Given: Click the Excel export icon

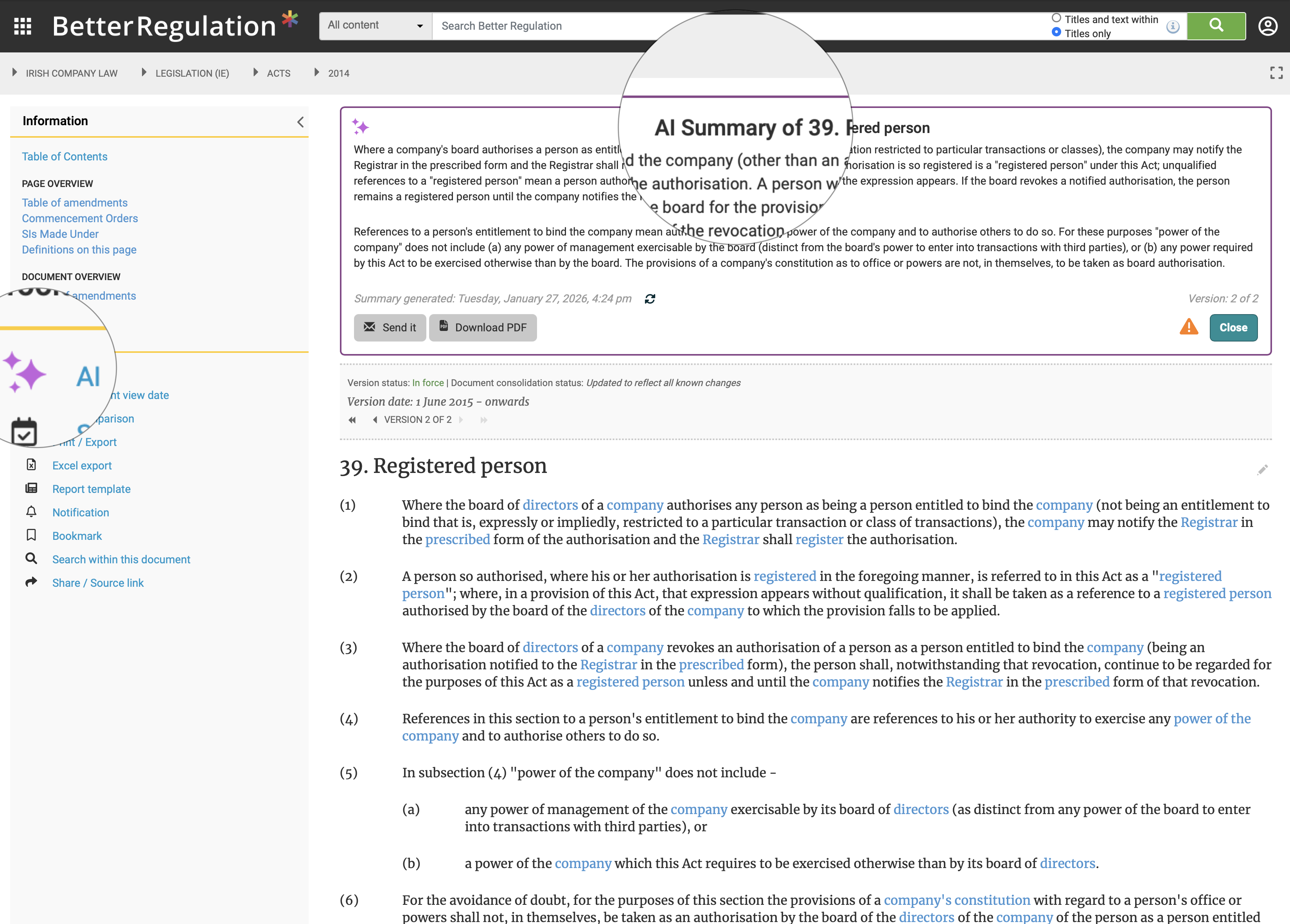Looking at the screenshot, I should coord(31,466).
